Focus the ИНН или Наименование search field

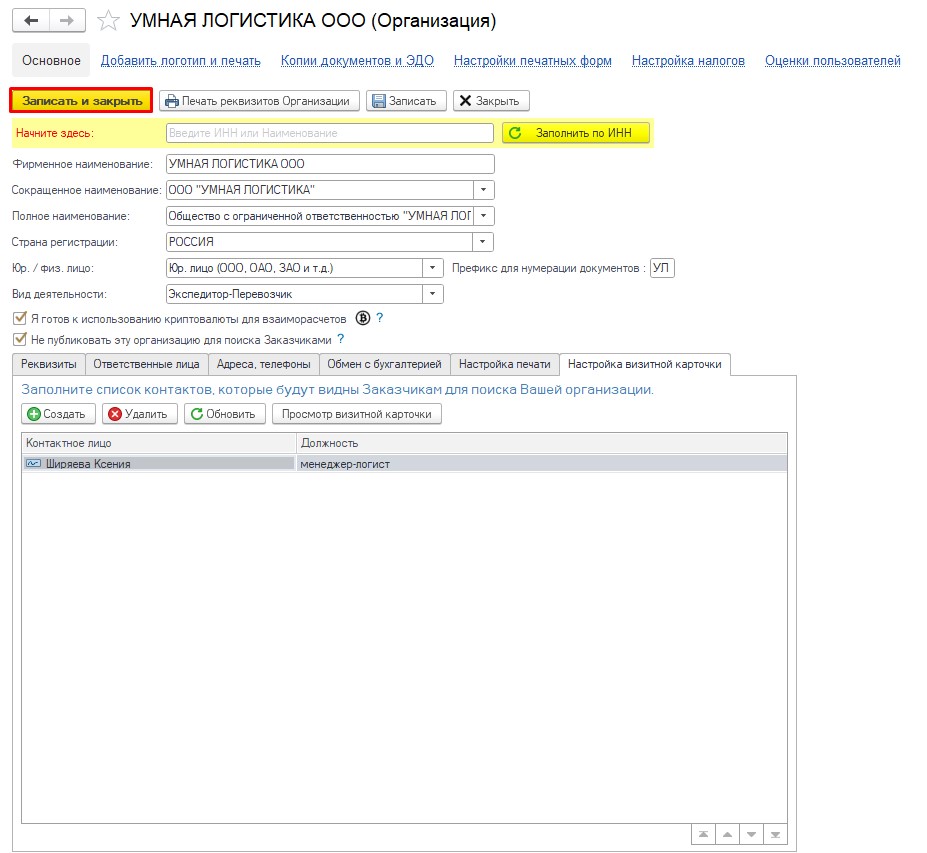330,133
